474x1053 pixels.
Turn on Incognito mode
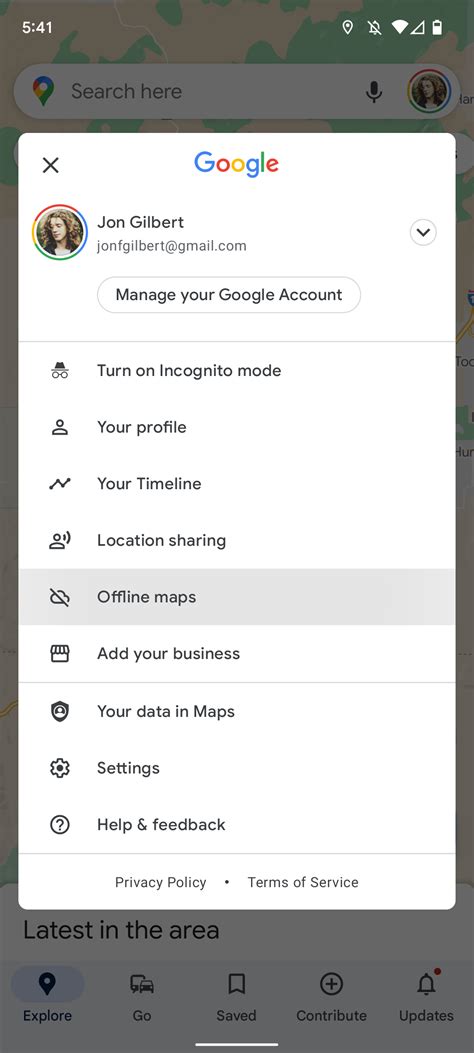(x=237, y=371)
